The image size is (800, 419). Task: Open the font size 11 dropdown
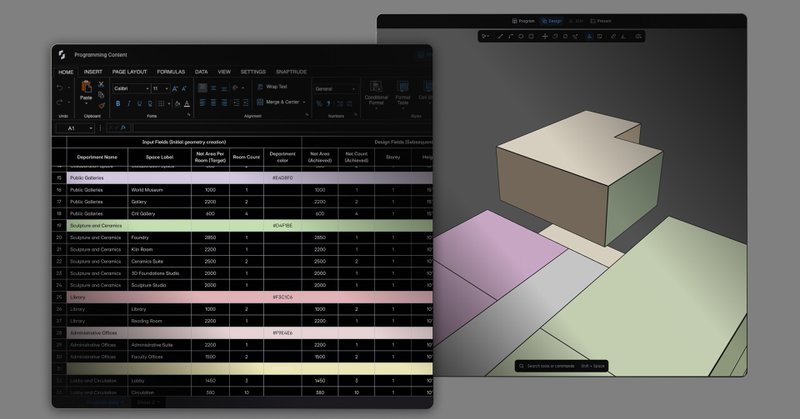(x=160, y=89)
